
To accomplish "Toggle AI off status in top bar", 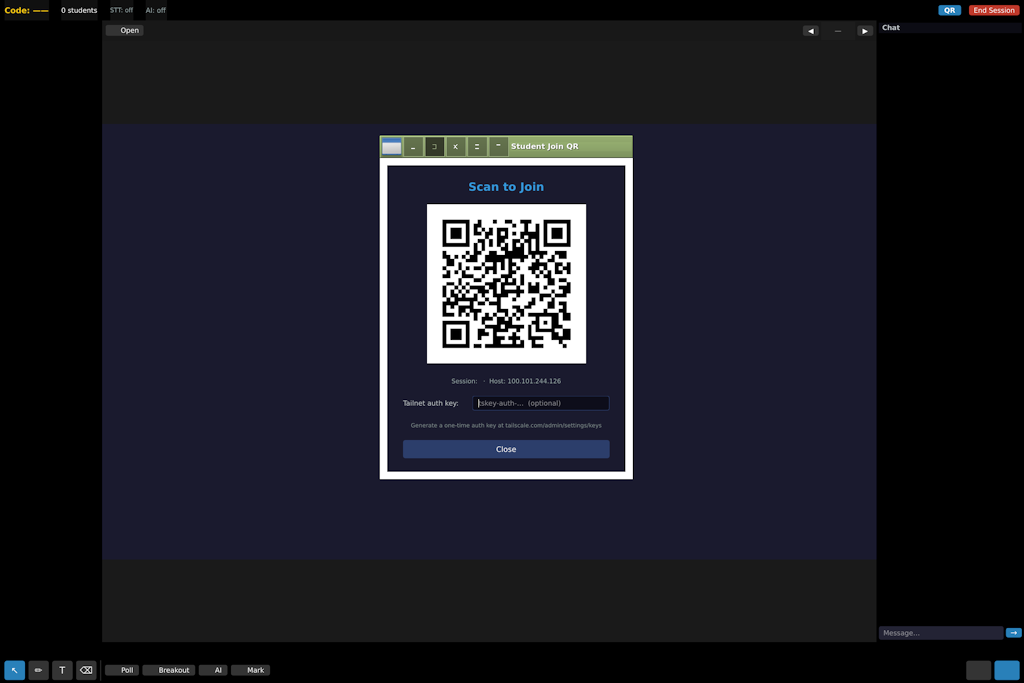I will tap(155, 10).
